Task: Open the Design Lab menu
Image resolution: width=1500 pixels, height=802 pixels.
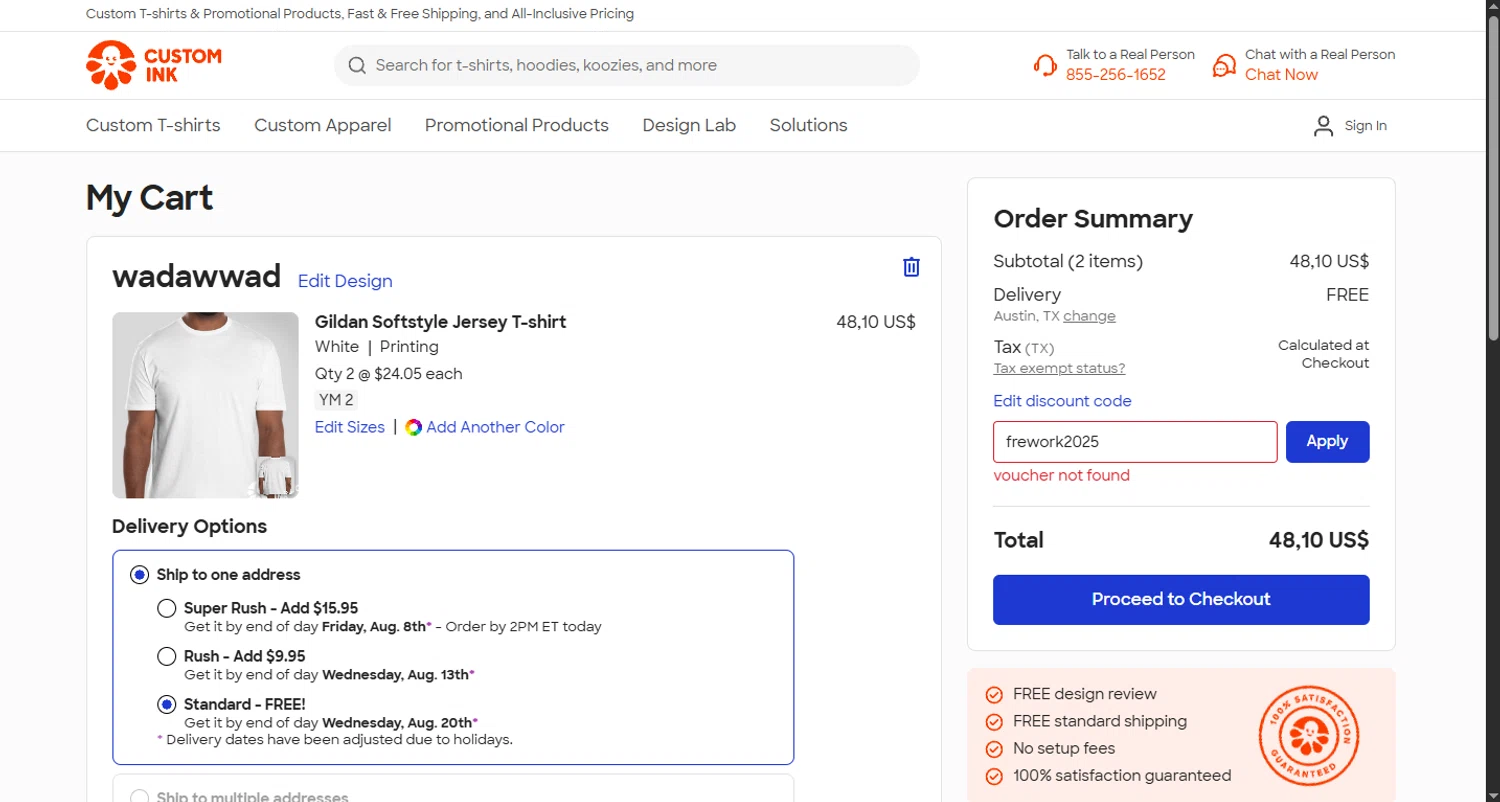Action: (x=689, y=126)
